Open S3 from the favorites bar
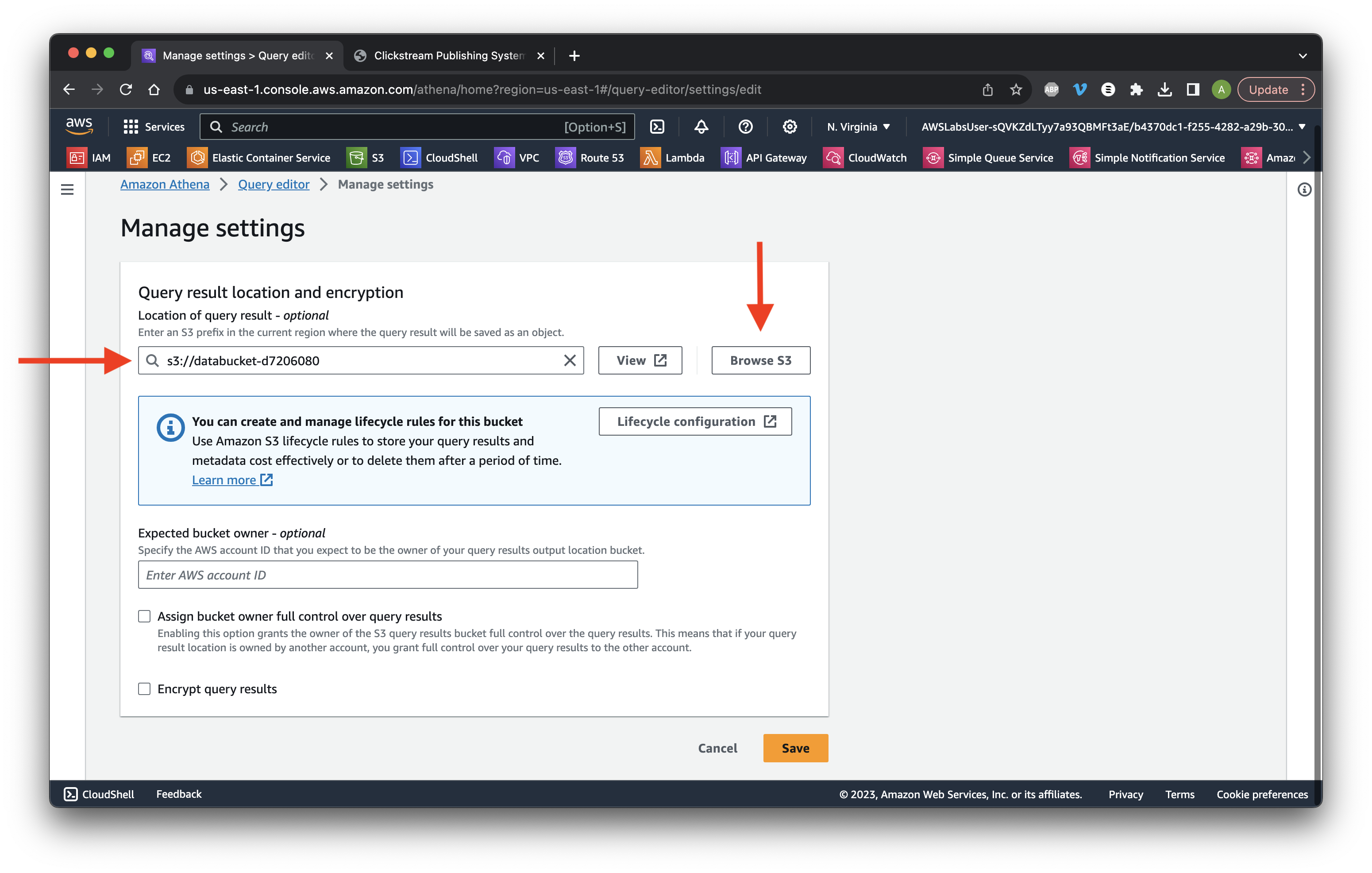This screenshot has height=873, width=1372. click(x=365, y=158)
